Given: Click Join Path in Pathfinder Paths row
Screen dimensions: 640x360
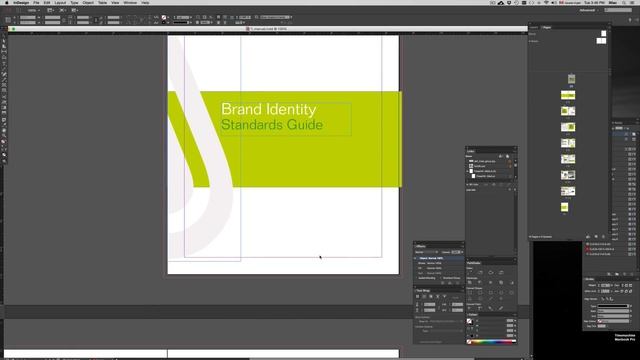Looking at the screenshot, I should (x=469, y=273).
